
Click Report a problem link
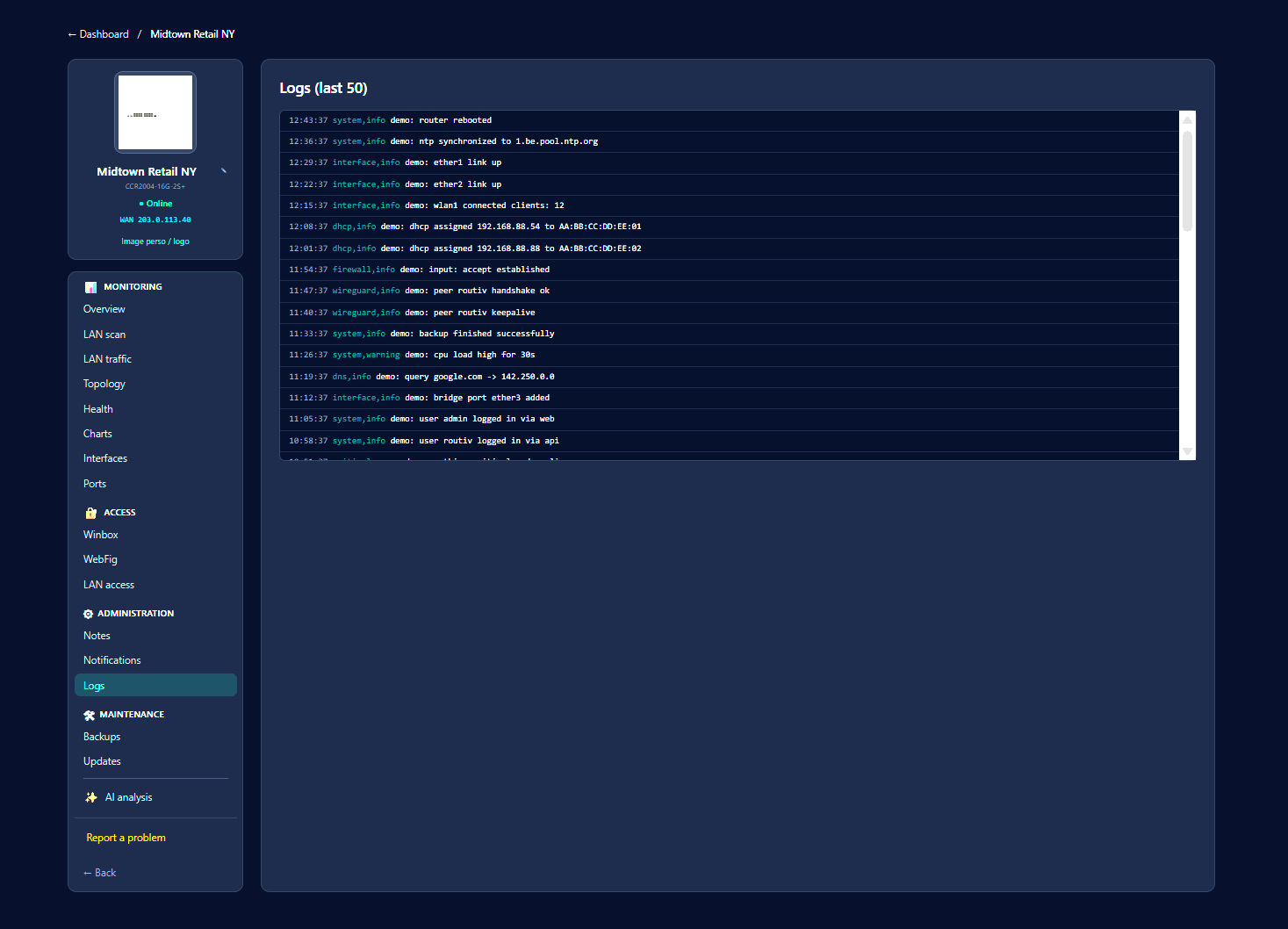pos(126,838)
